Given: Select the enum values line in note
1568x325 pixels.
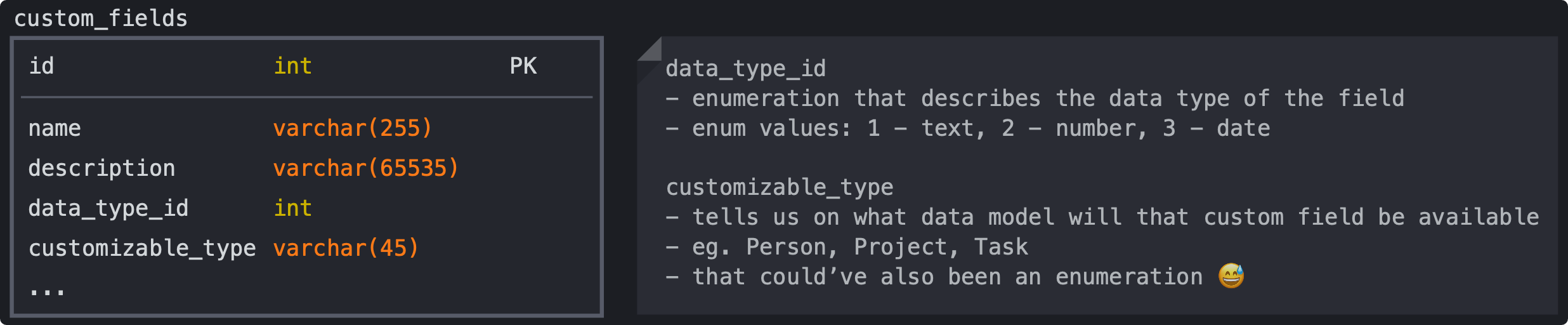Looking at the screenshot, I should pyautogui.click(x=968, y=128).
